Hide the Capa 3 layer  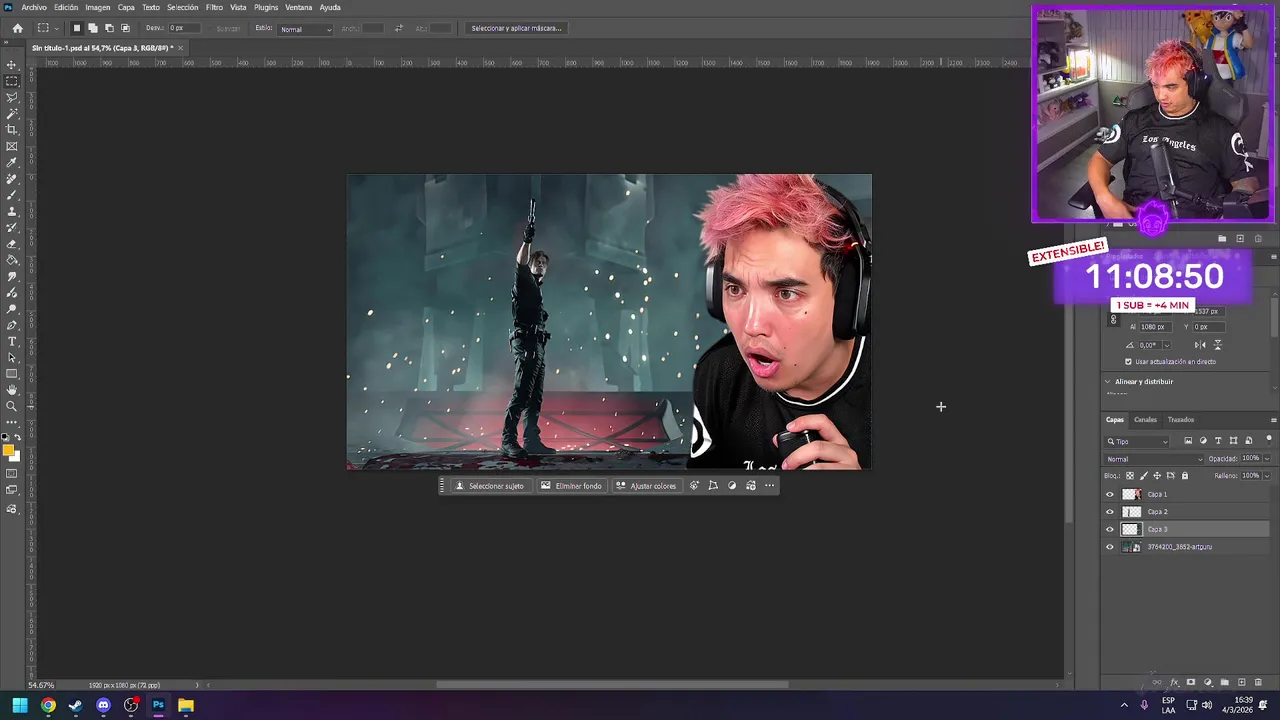tap(1109, 529)
